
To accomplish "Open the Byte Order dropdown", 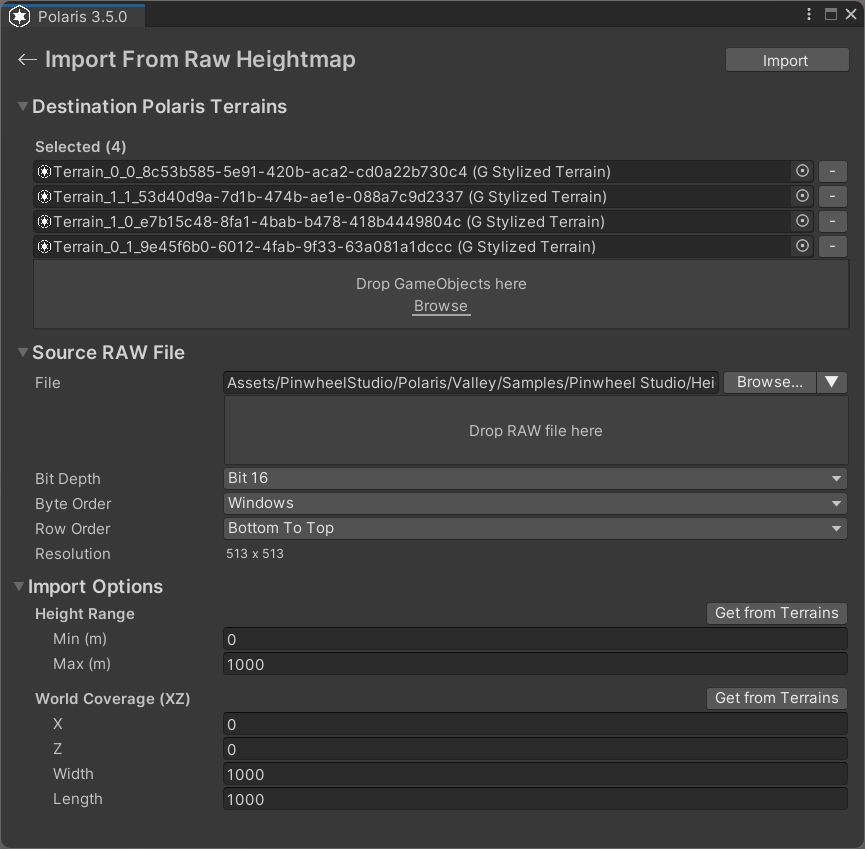I will tap(535, 503).
